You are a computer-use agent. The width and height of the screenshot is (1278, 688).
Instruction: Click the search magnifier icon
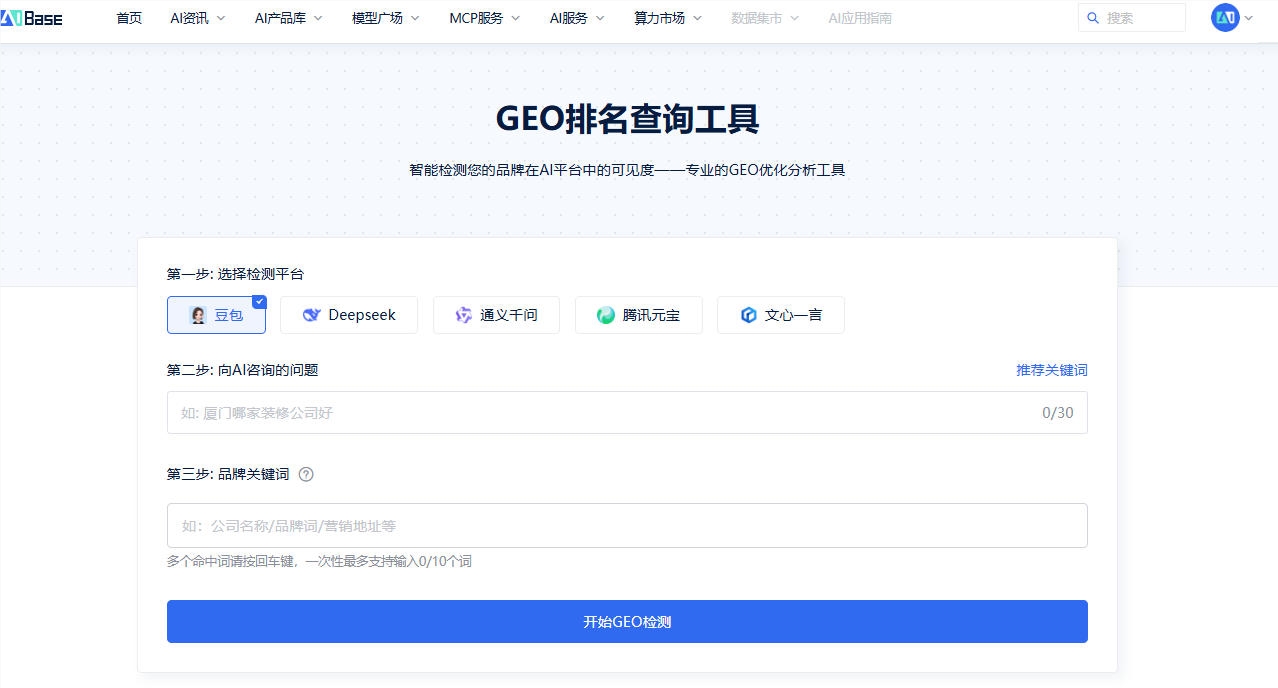point(1093,17)
